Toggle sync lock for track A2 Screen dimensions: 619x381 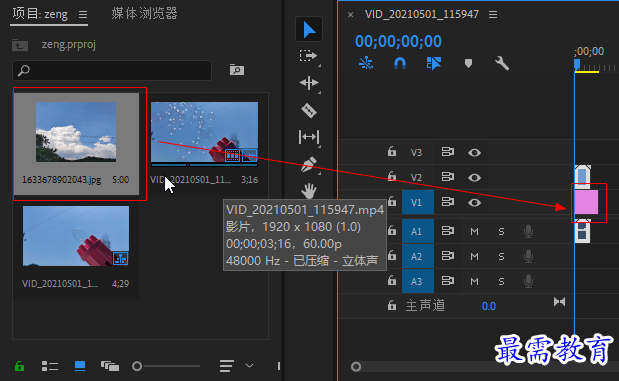coord(448,255)
